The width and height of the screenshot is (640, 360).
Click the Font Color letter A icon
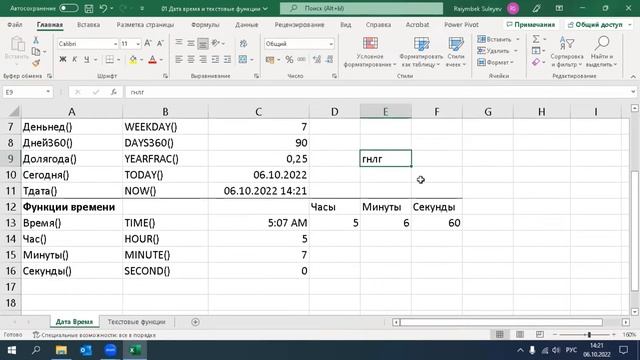click(x=152, y=60)
